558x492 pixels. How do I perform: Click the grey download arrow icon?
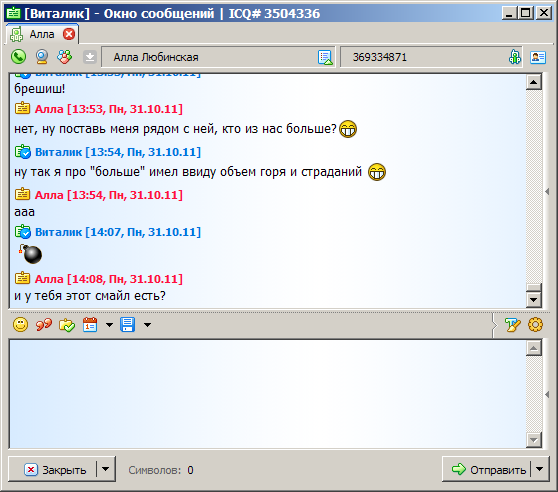pyautogui.click(x=90, y=57)
